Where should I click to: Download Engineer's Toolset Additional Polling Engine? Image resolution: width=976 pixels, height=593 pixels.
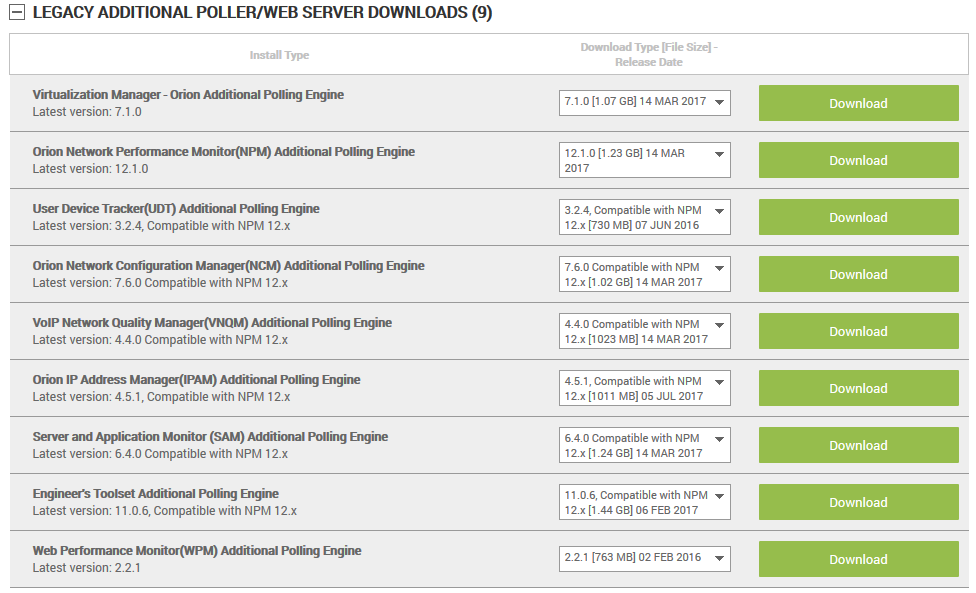[858, 501]
